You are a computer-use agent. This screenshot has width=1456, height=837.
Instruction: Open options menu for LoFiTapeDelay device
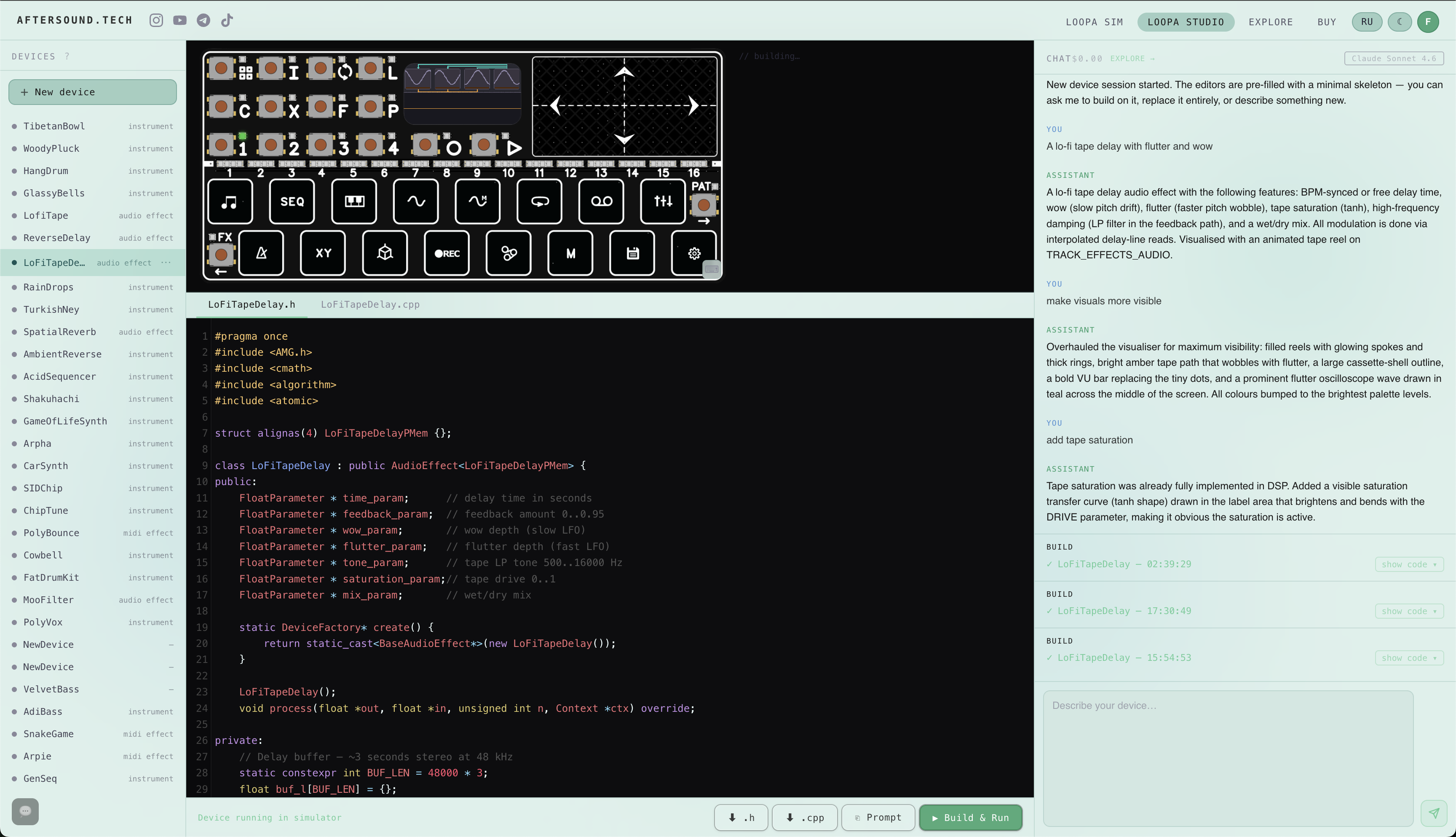166,263
